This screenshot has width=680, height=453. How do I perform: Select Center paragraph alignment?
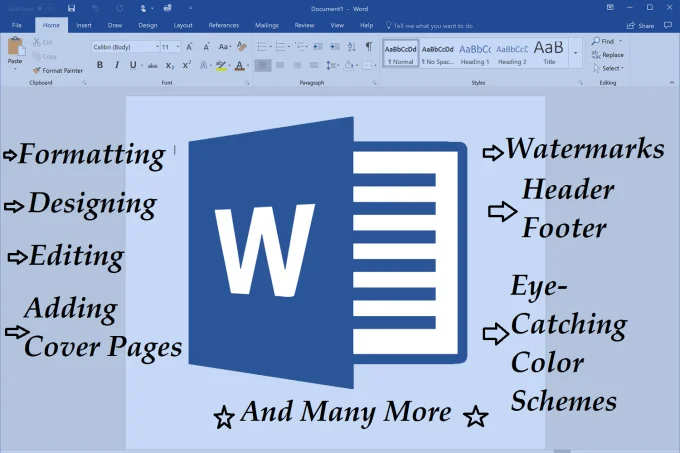tap(280, 65)
